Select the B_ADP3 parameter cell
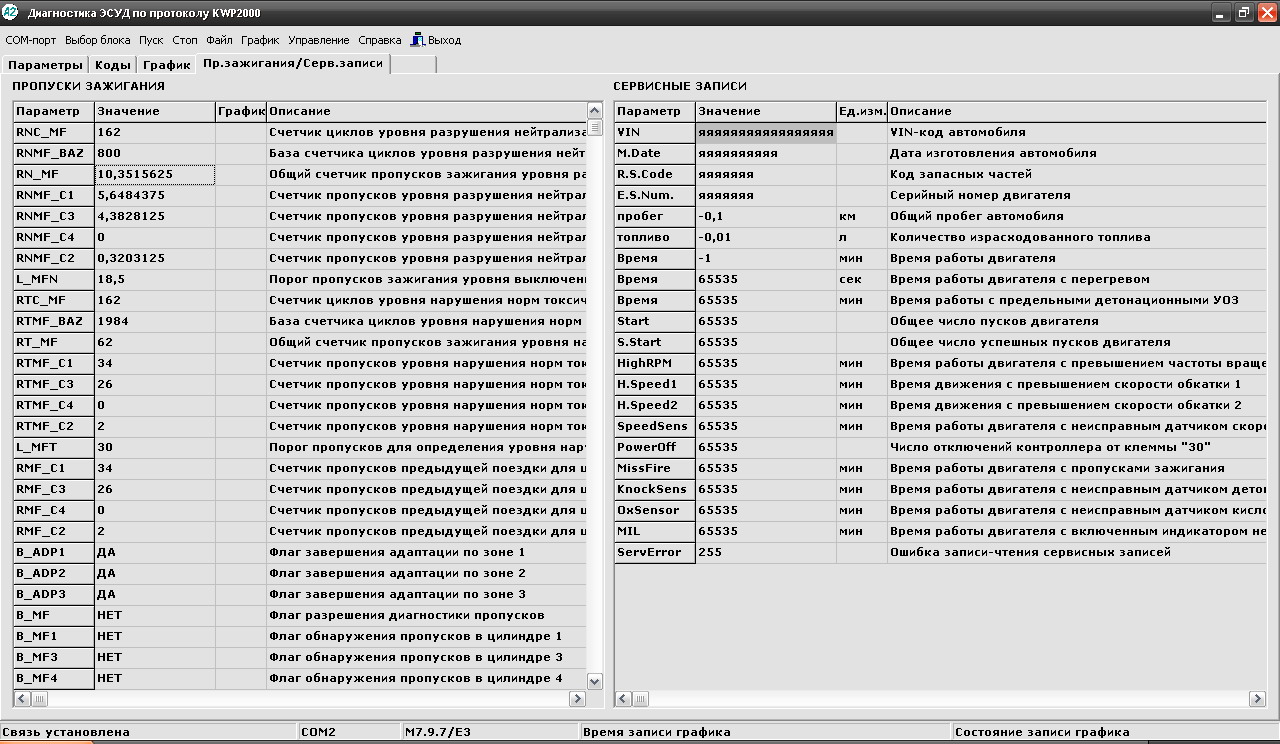Screen dimensions: 1280x744 point(54,594)
